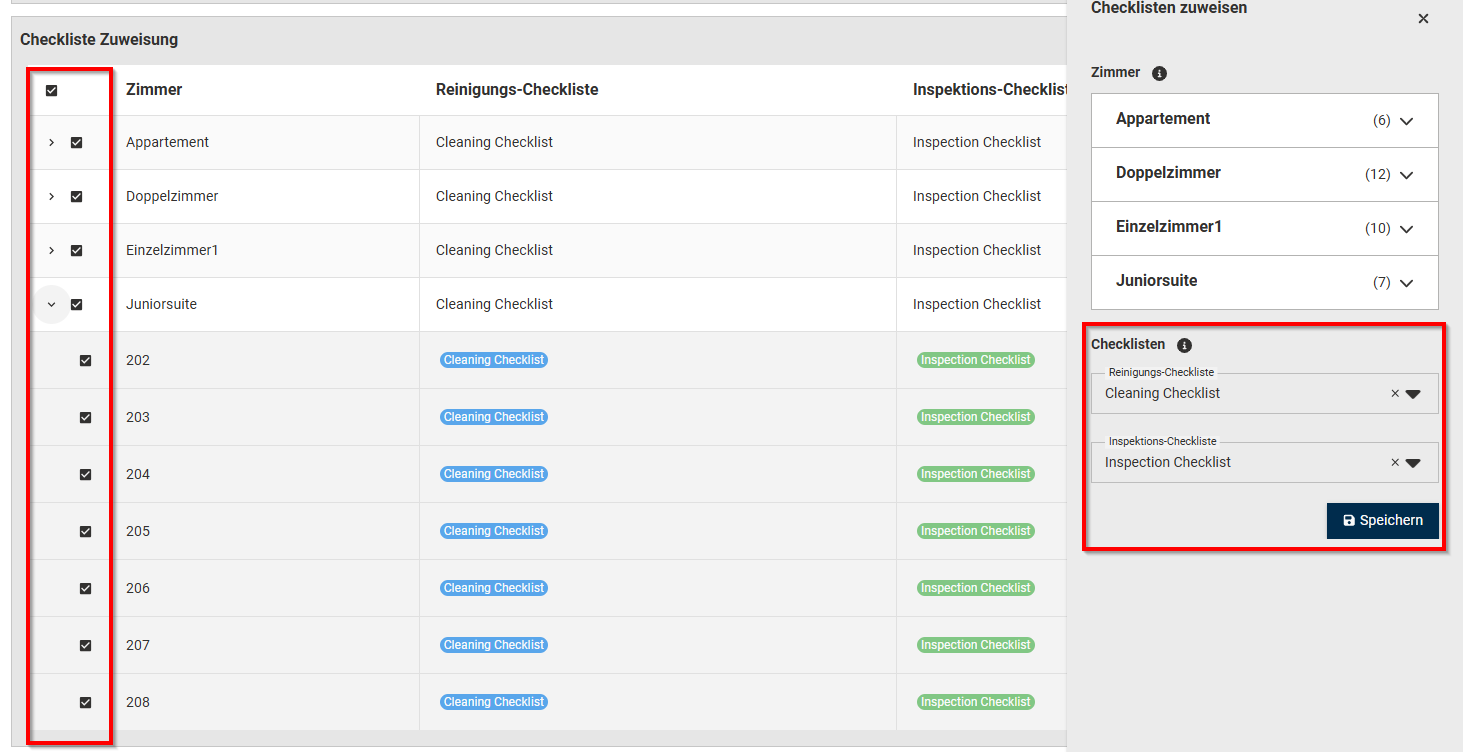Uncheck the Juniorsuite row checkbox
The width and height of the screenshot is (1463, 752).
(x=76, y=305)
